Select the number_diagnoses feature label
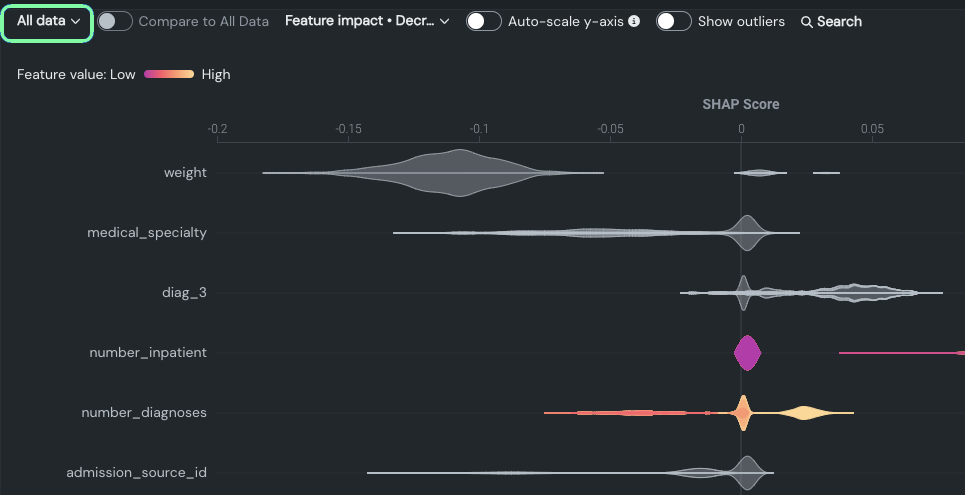This screenshot has height=495, width=965. point(144,413)
